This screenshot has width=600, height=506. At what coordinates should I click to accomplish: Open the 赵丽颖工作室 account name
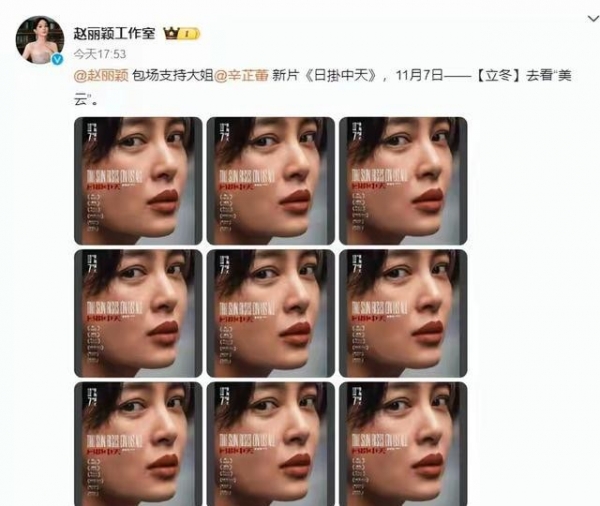[114, 33]
